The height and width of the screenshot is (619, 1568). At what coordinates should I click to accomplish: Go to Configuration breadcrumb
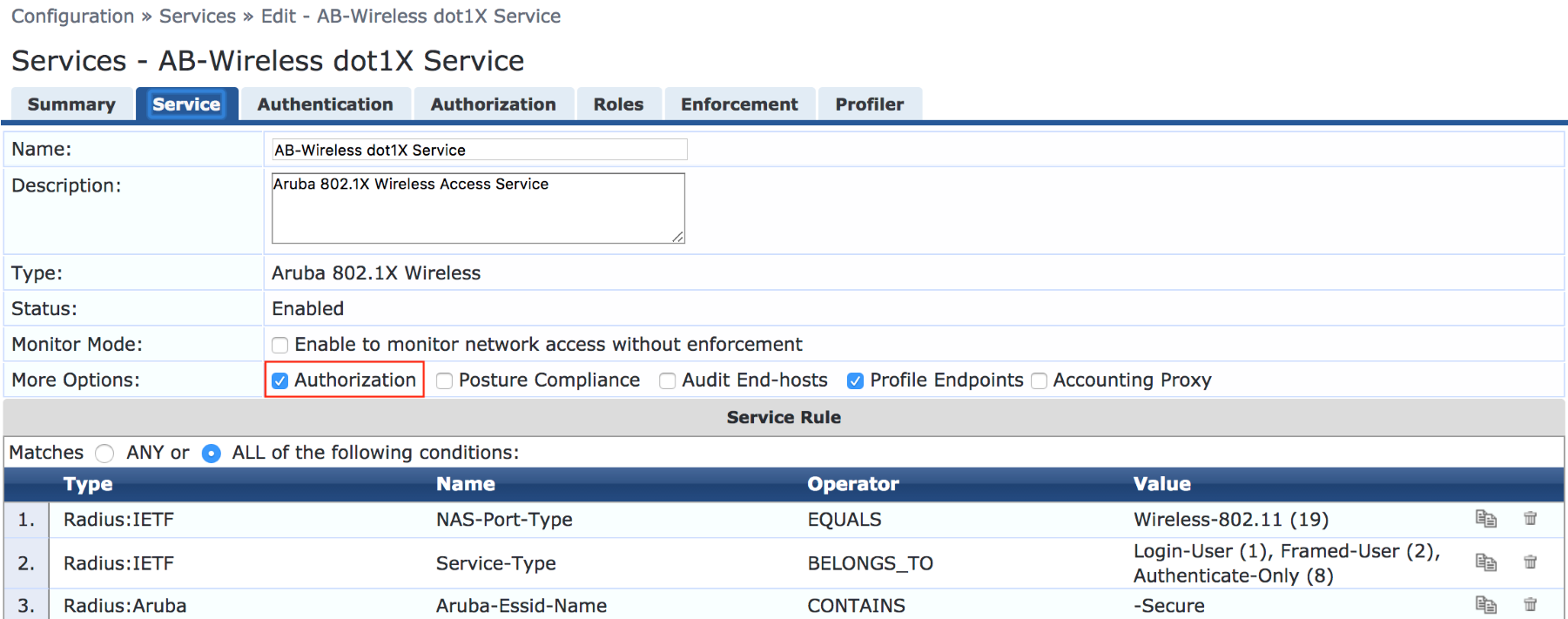(x=73, y=17)
